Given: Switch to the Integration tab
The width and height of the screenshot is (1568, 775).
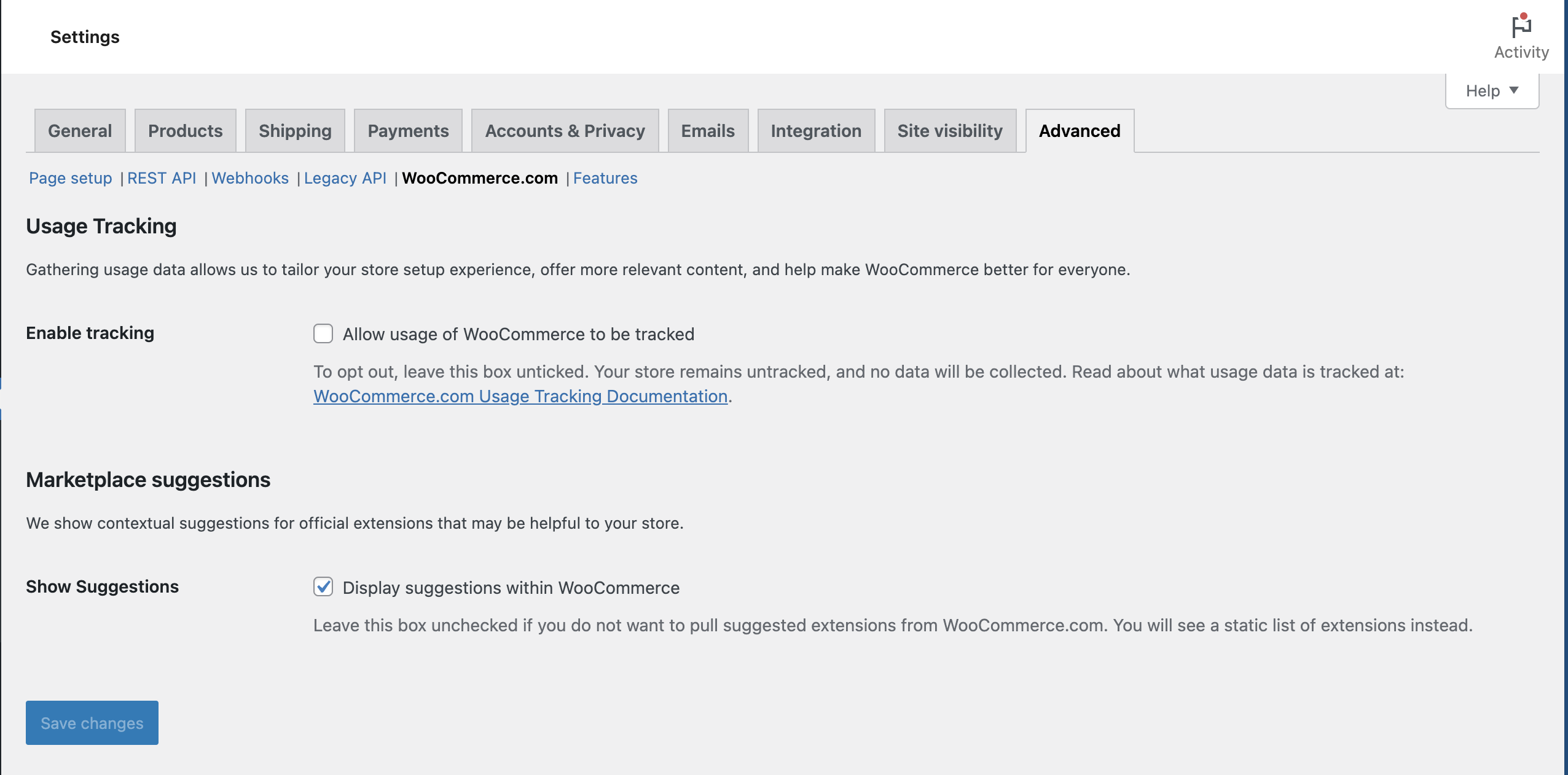Looking at the screenshot, I should pos(816,130).
